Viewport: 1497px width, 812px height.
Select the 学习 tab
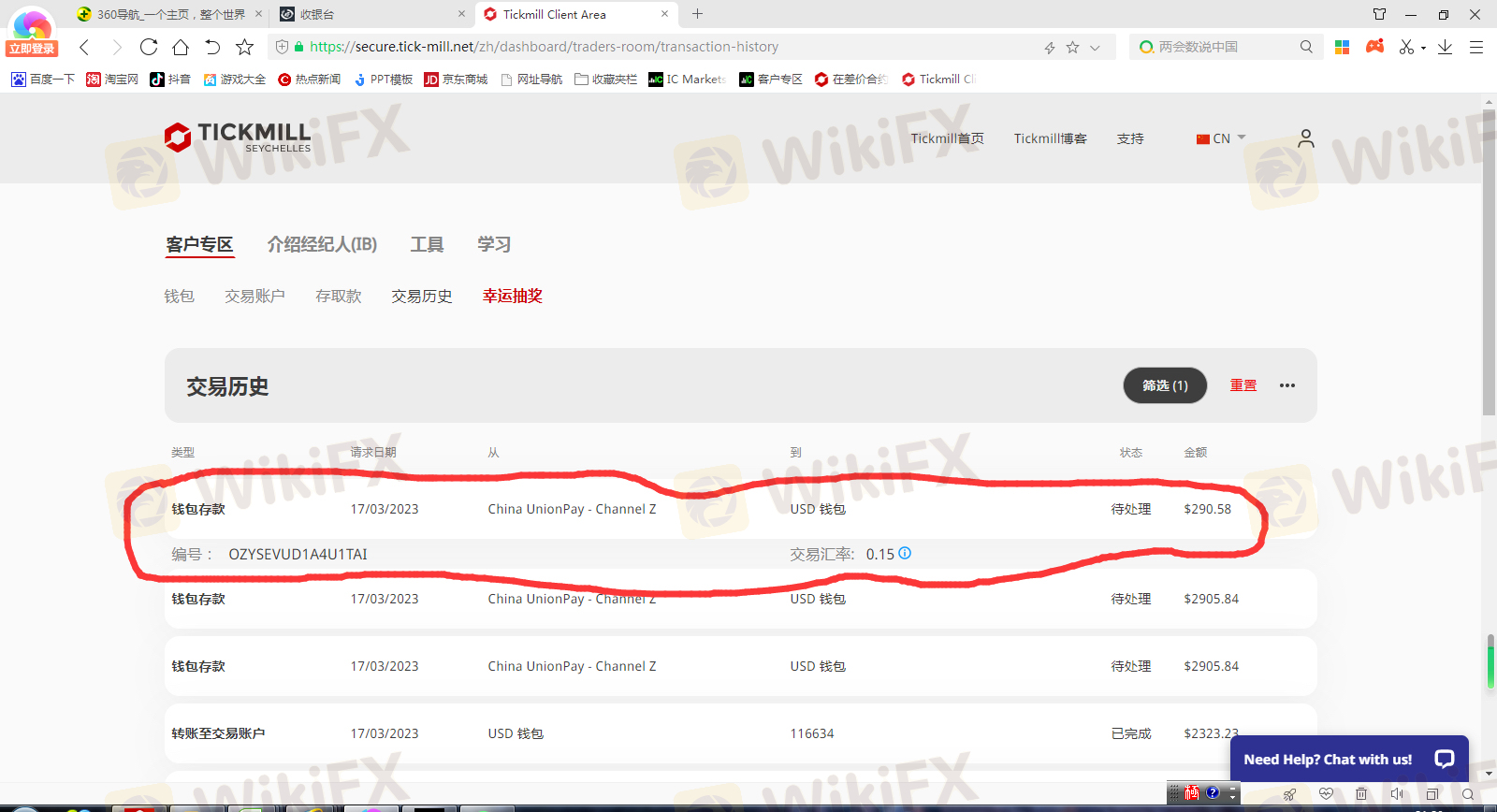pos(494,244)
